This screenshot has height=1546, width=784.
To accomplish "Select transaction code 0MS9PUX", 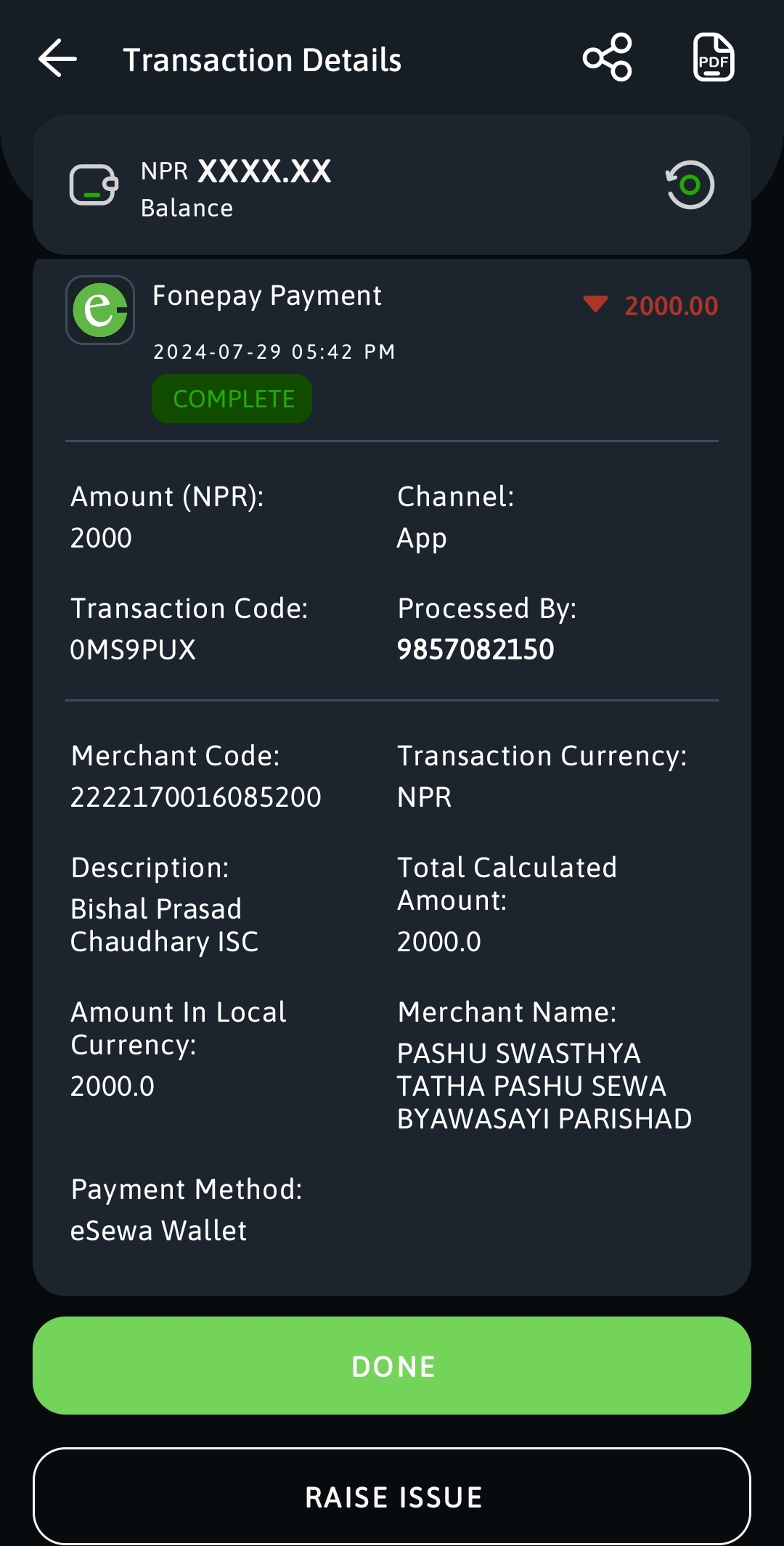I will [133, 649].
